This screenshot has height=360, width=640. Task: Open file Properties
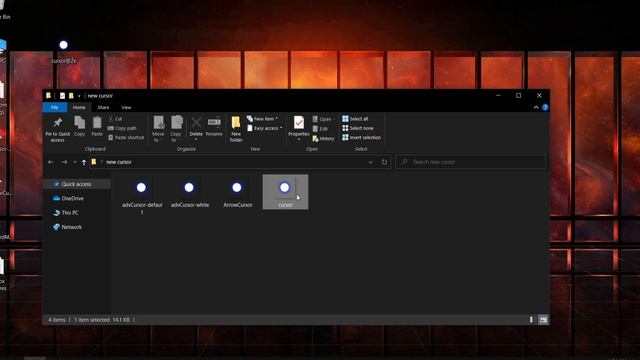click(x=299, y=128)
